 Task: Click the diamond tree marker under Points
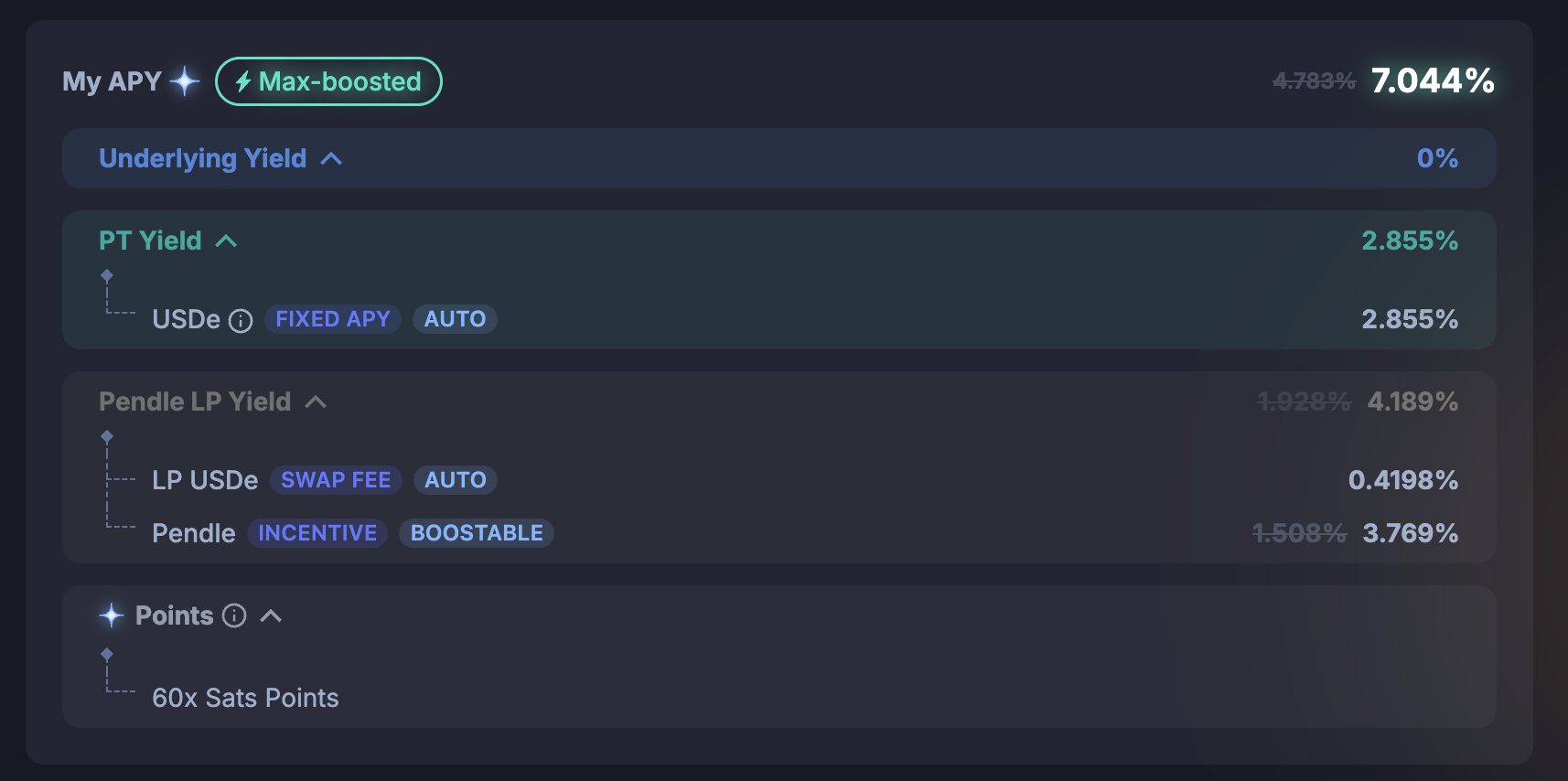107,654
